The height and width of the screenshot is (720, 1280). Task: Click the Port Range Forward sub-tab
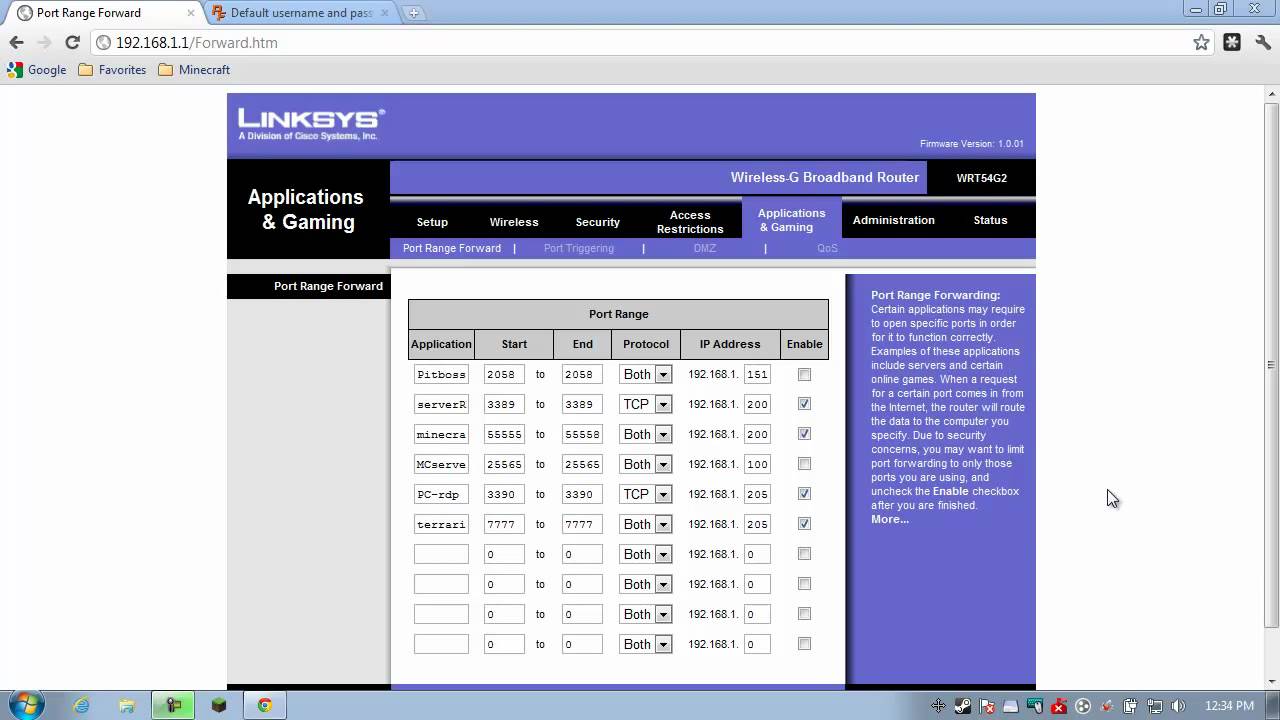tap(452, 248)
